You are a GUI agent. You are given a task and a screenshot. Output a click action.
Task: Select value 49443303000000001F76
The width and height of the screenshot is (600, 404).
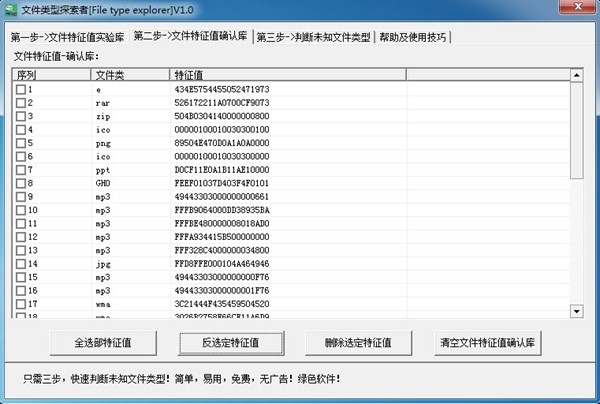coord(222,290)
